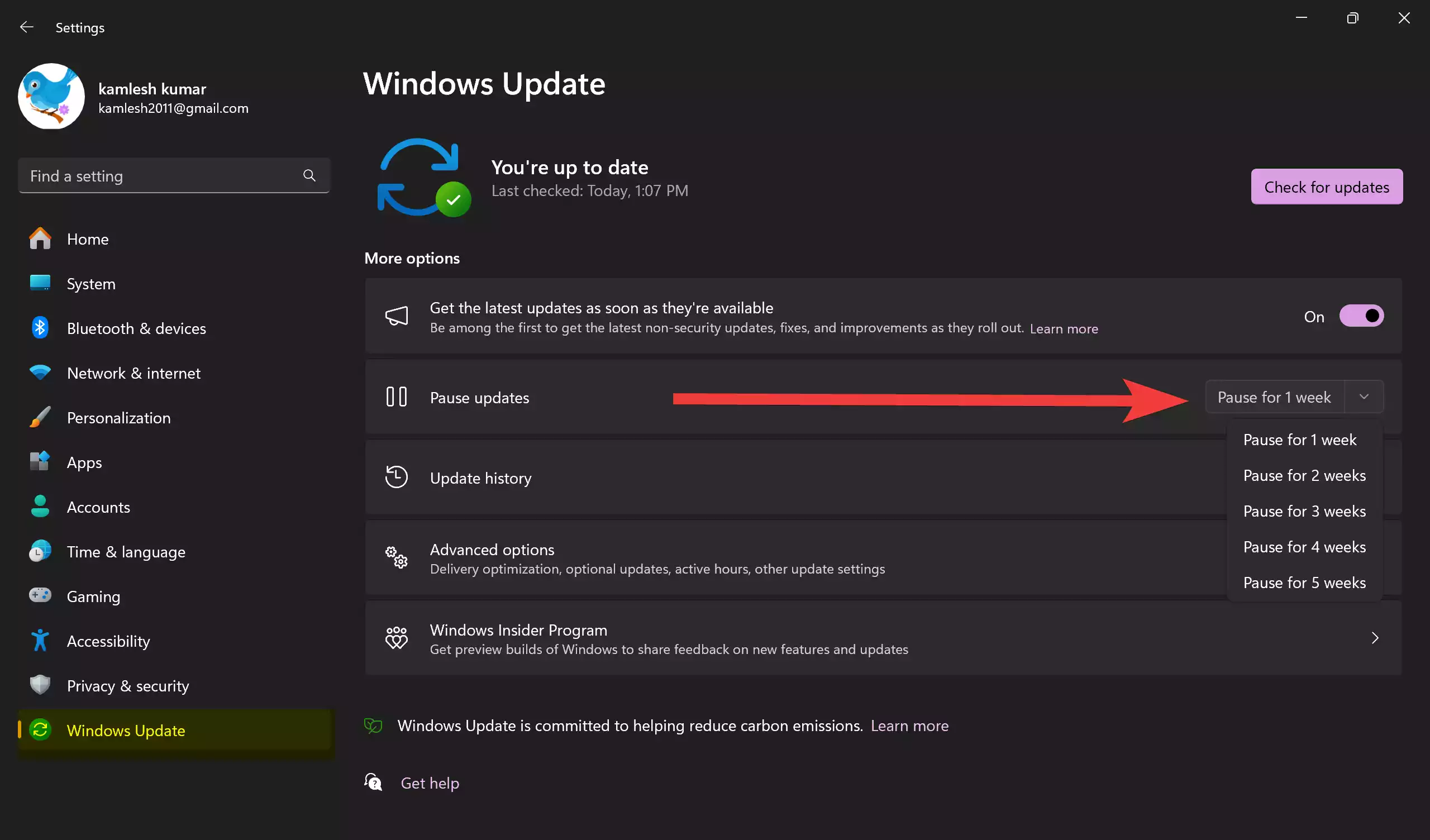Click the Gaming controller icon
The image size is (1430, 840).
40,596
